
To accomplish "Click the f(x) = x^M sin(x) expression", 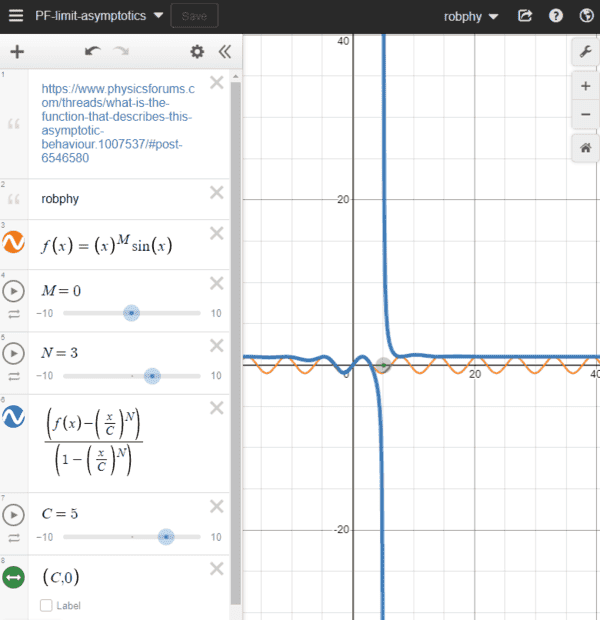I will point(107,245).
